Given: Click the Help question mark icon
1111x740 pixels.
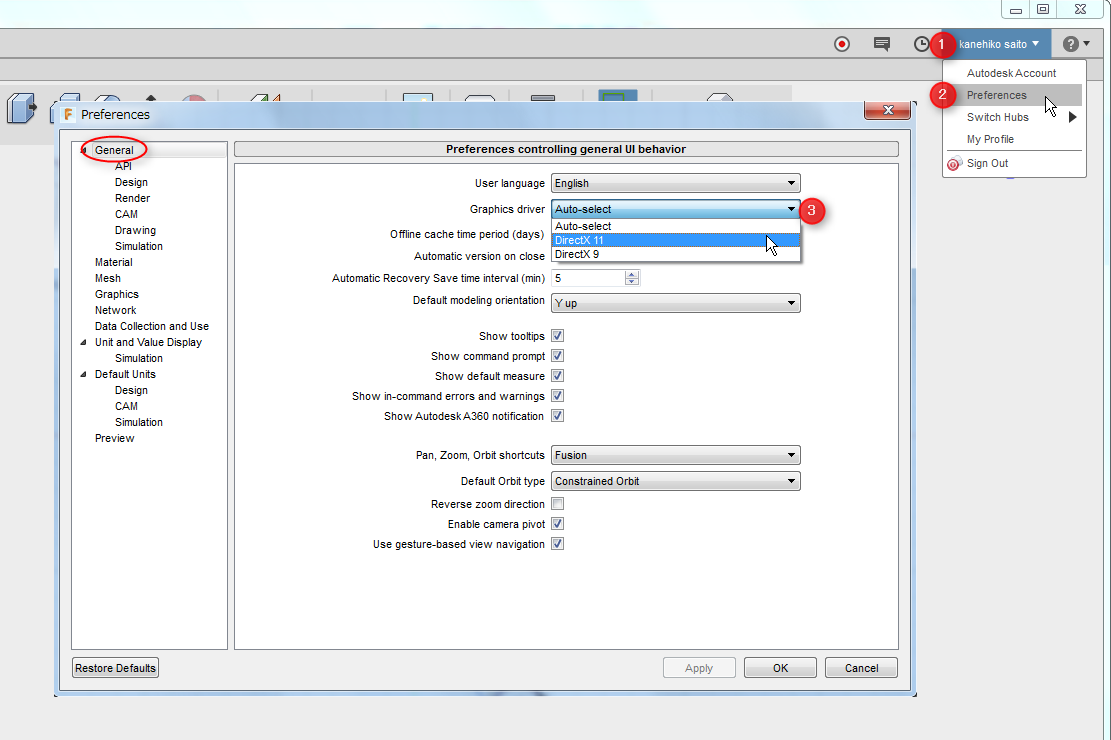Looking at the screenshot, I should (x=1070, y=44).
